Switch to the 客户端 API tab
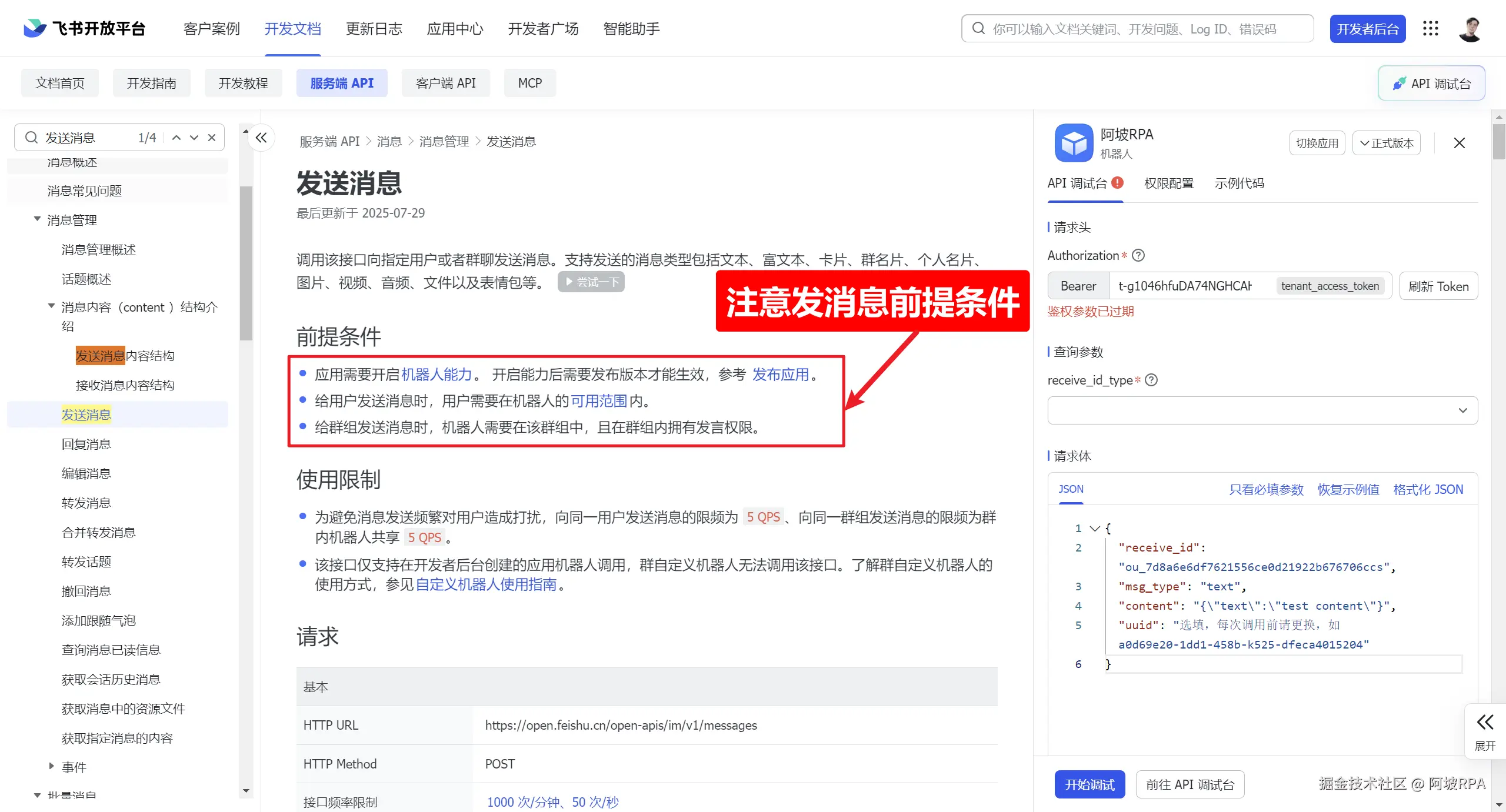1506x812 pixels. click(445, 83)
